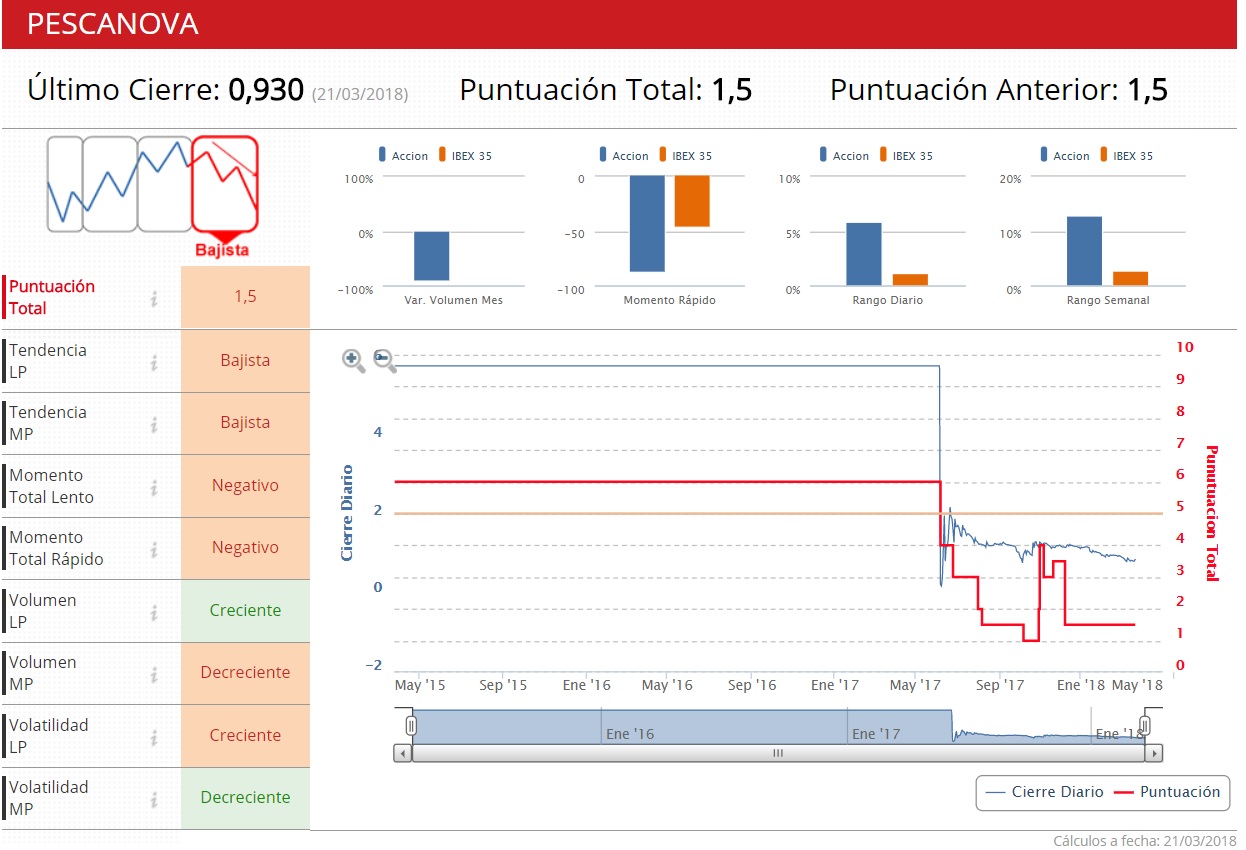Toggle Accion legend in Rango Semanal chart
Image resolution: width=1246 pixels, height=850 pixels.
(1065, 155)
